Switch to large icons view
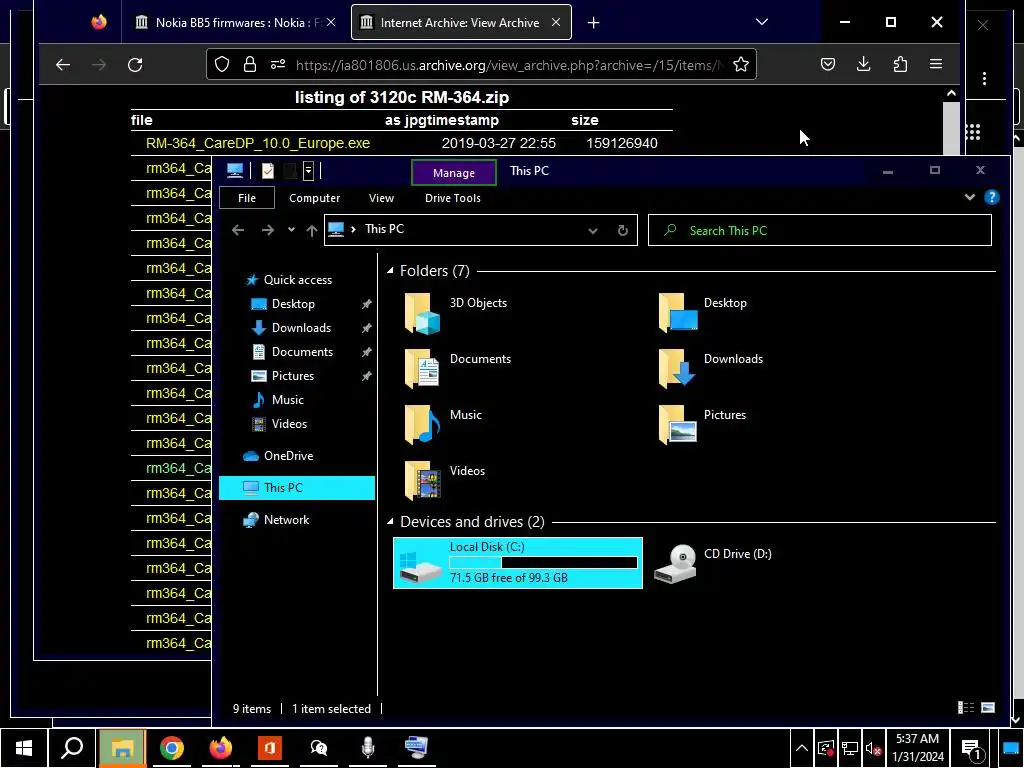The image size is (1024, 768). (x=988, y=708)
